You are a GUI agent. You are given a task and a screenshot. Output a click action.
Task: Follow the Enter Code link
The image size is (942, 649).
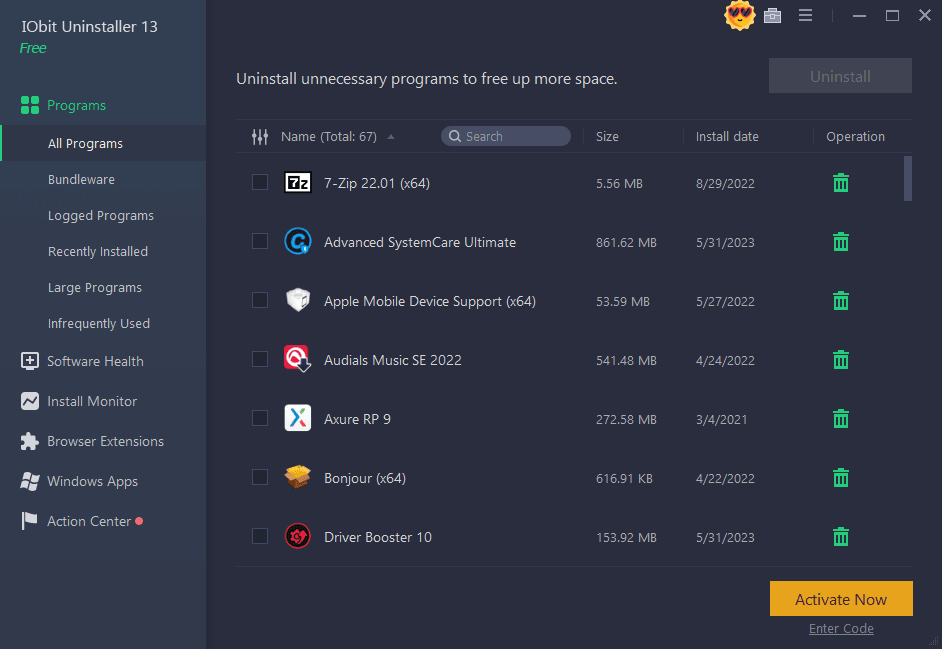click(x=841, y=629)
